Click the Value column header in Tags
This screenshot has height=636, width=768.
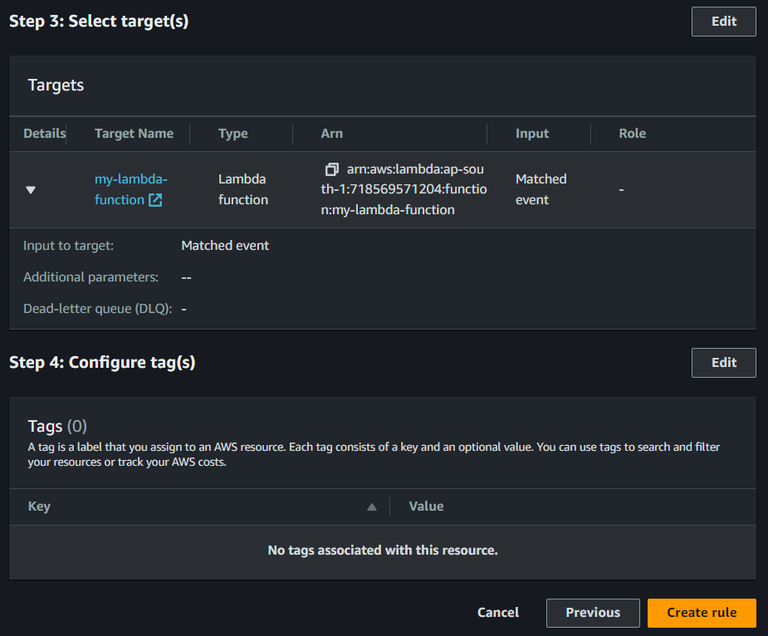426,506
